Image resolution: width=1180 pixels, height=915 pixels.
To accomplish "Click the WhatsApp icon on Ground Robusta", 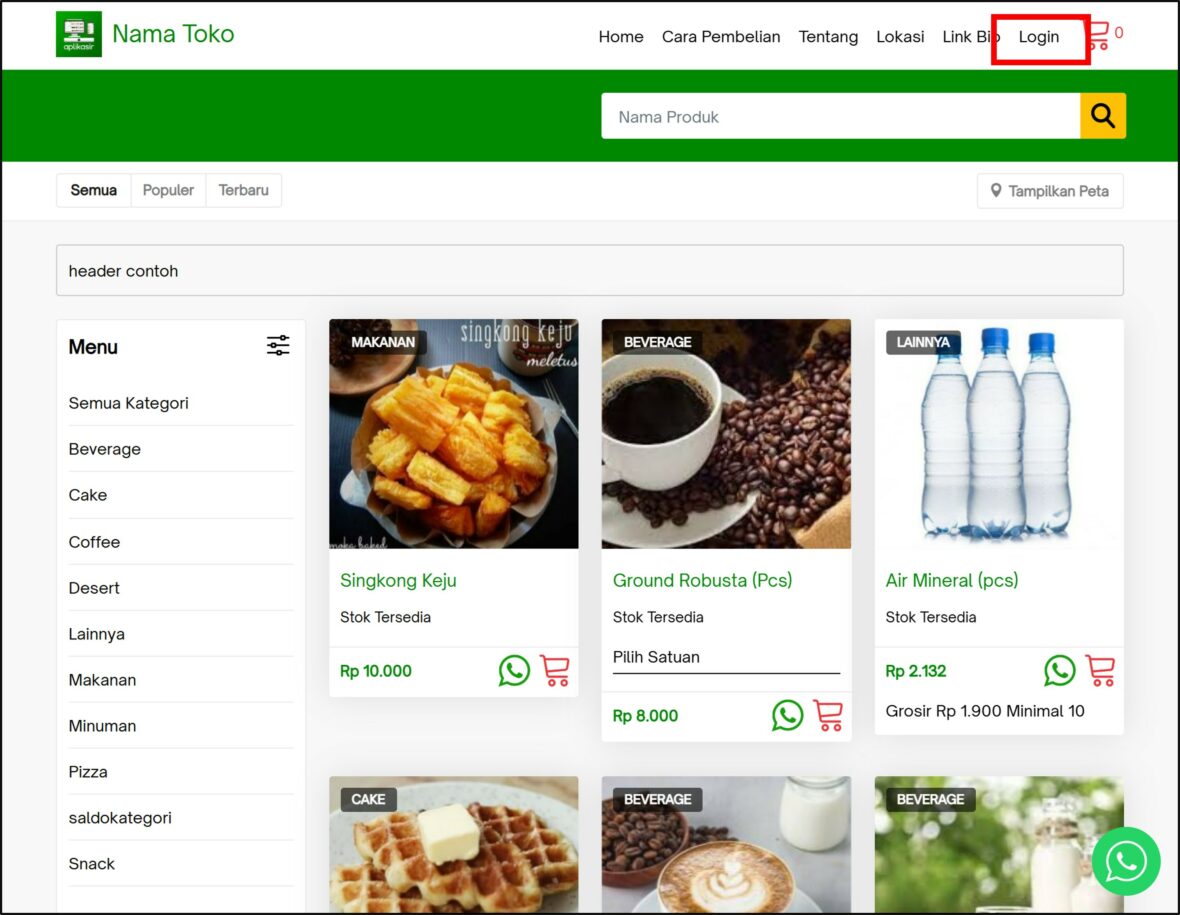I will click(787, 715).
